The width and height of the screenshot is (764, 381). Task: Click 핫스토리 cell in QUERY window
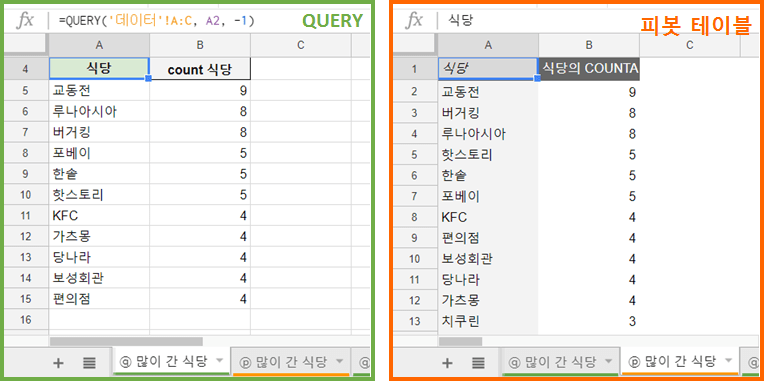click(99, 195)
